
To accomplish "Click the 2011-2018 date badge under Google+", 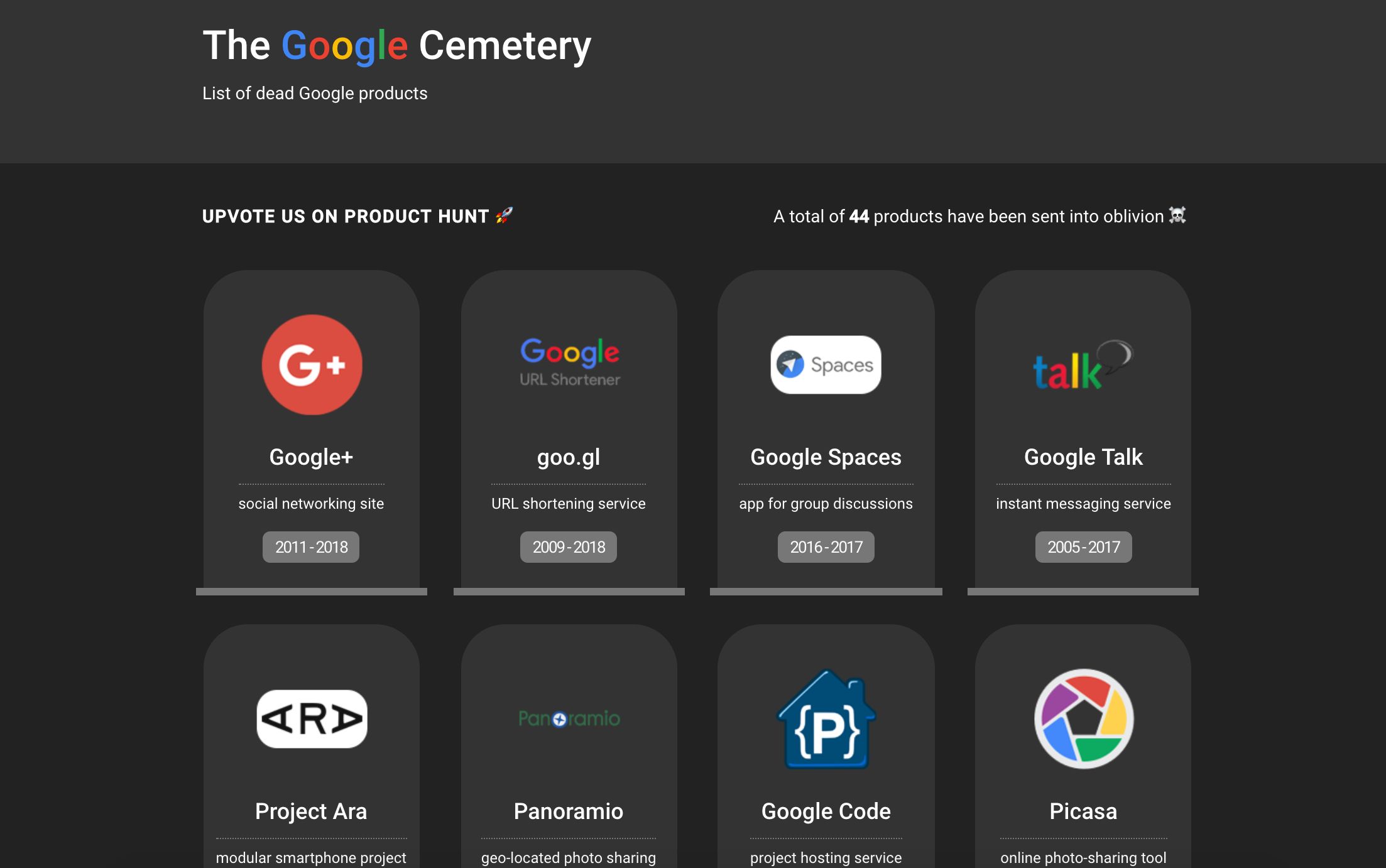I will (311, 546).
